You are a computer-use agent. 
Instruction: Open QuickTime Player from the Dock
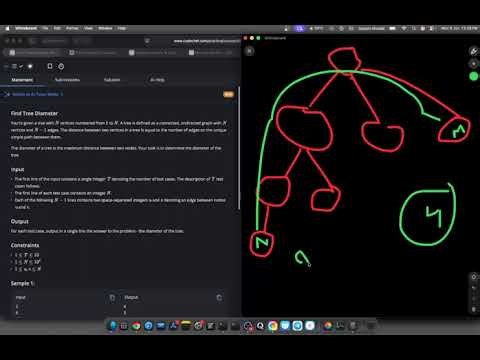coord(260,326)
